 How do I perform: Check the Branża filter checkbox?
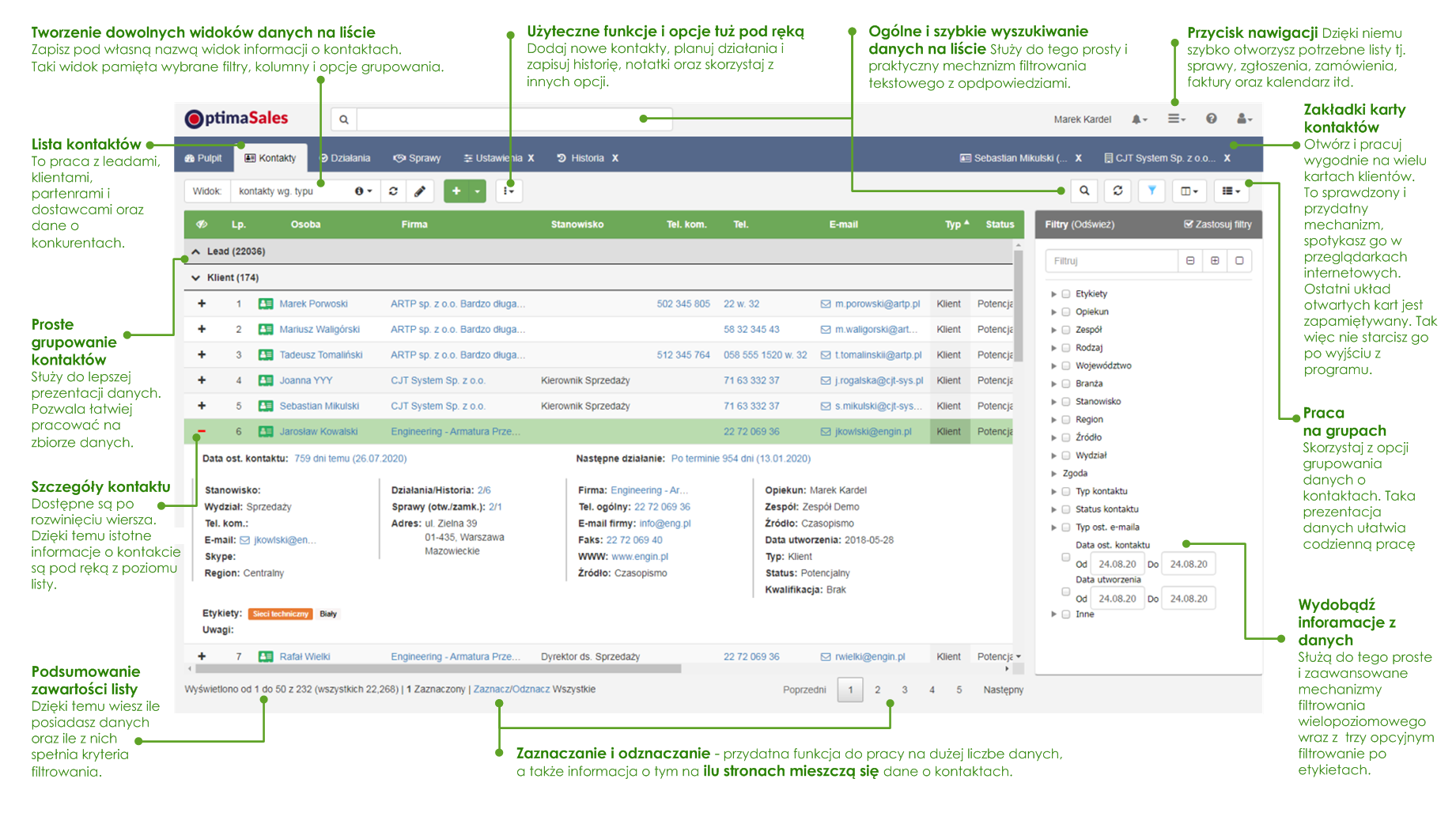(x=1066, y=384)
